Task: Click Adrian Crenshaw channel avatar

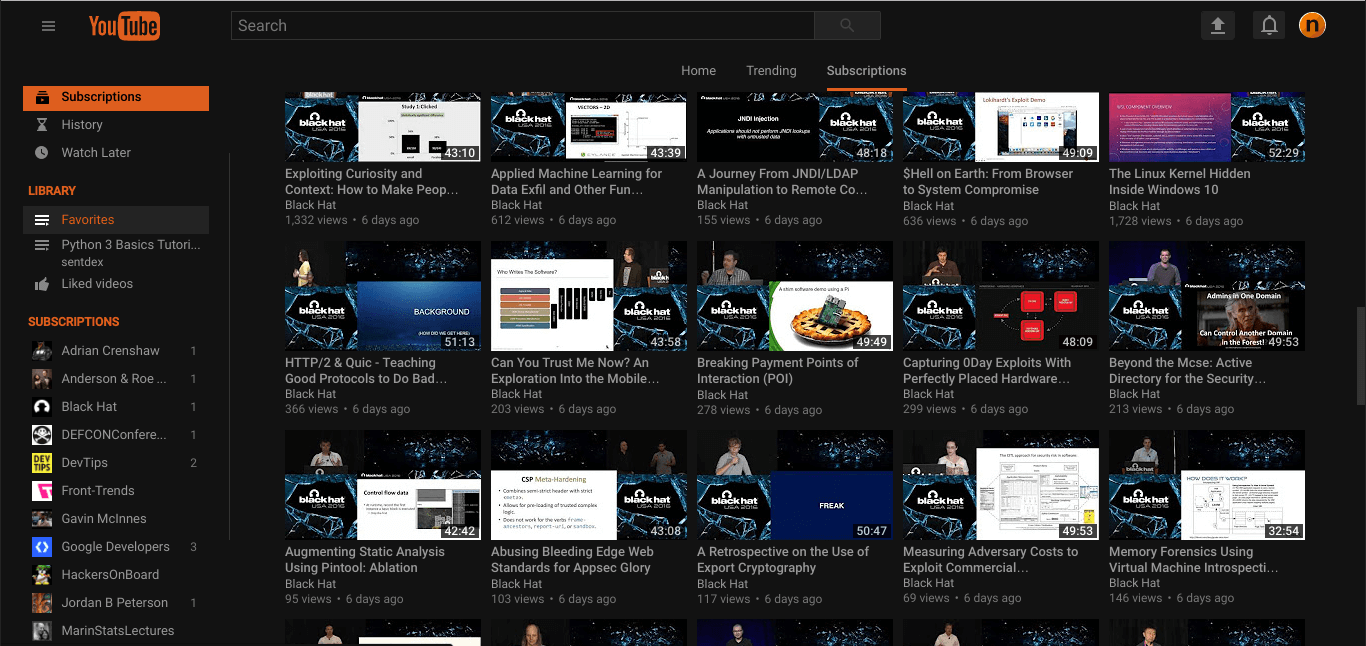Action: click(42, 351)
